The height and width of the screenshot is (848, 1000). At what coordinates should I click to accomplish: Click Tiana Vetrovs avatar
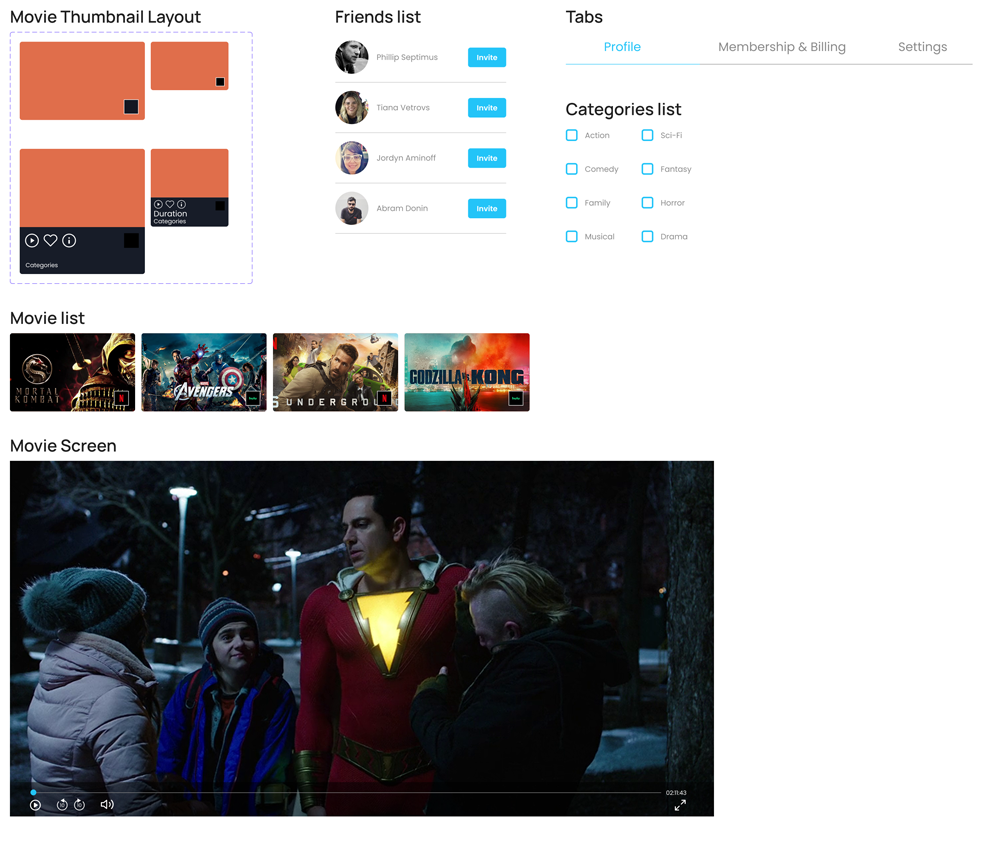[x=352, y=108]
